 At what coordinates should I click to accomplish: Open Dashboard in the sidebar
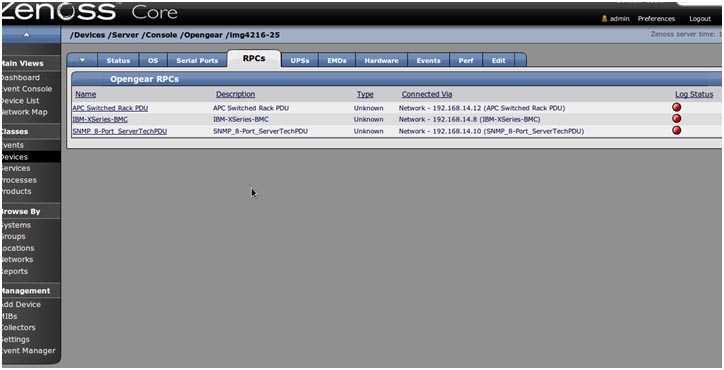20,78
